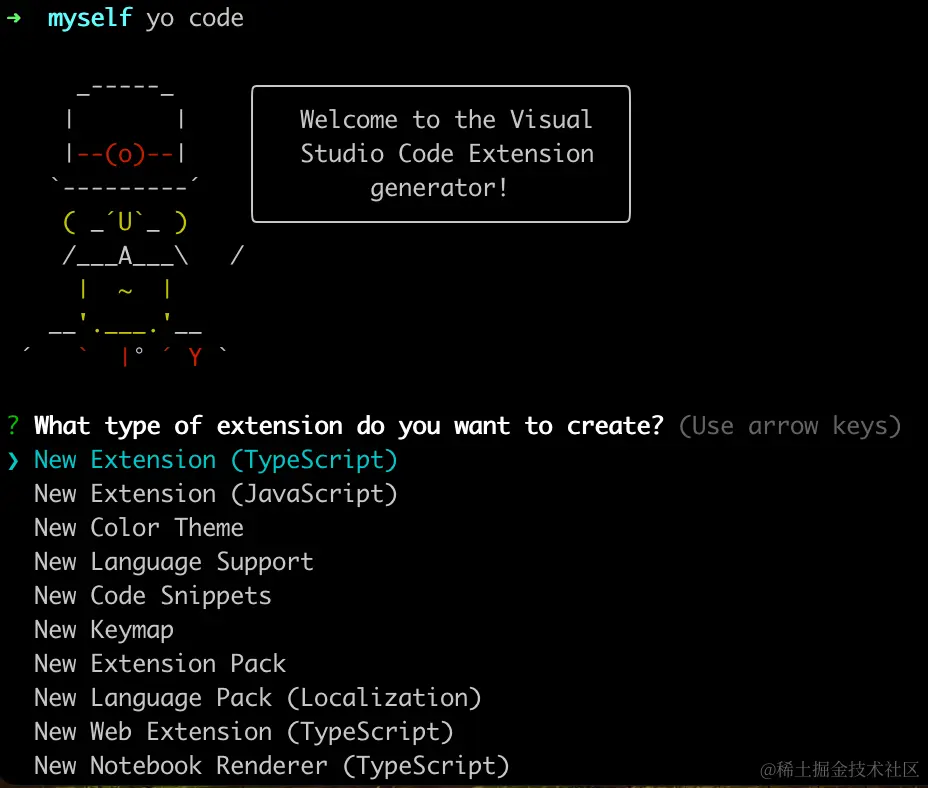This screenshot has height=788, width=928.
Task: Choose New Notebook Renderer (TypeScript)
Action: pos(272,766)
